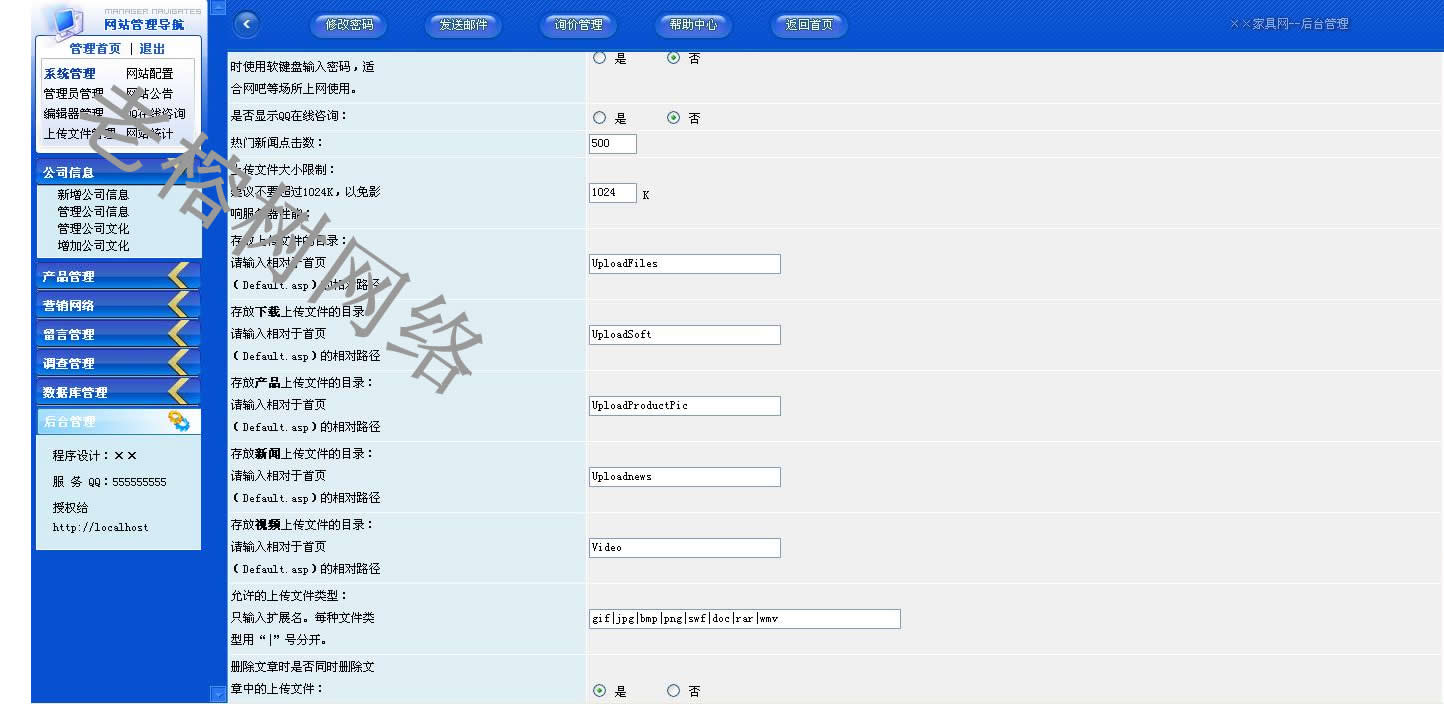The width and height of the screenshot is (1444, 704).
Task: Open 新增公司信息 sidebar item
Action: [x=93, y=195]
